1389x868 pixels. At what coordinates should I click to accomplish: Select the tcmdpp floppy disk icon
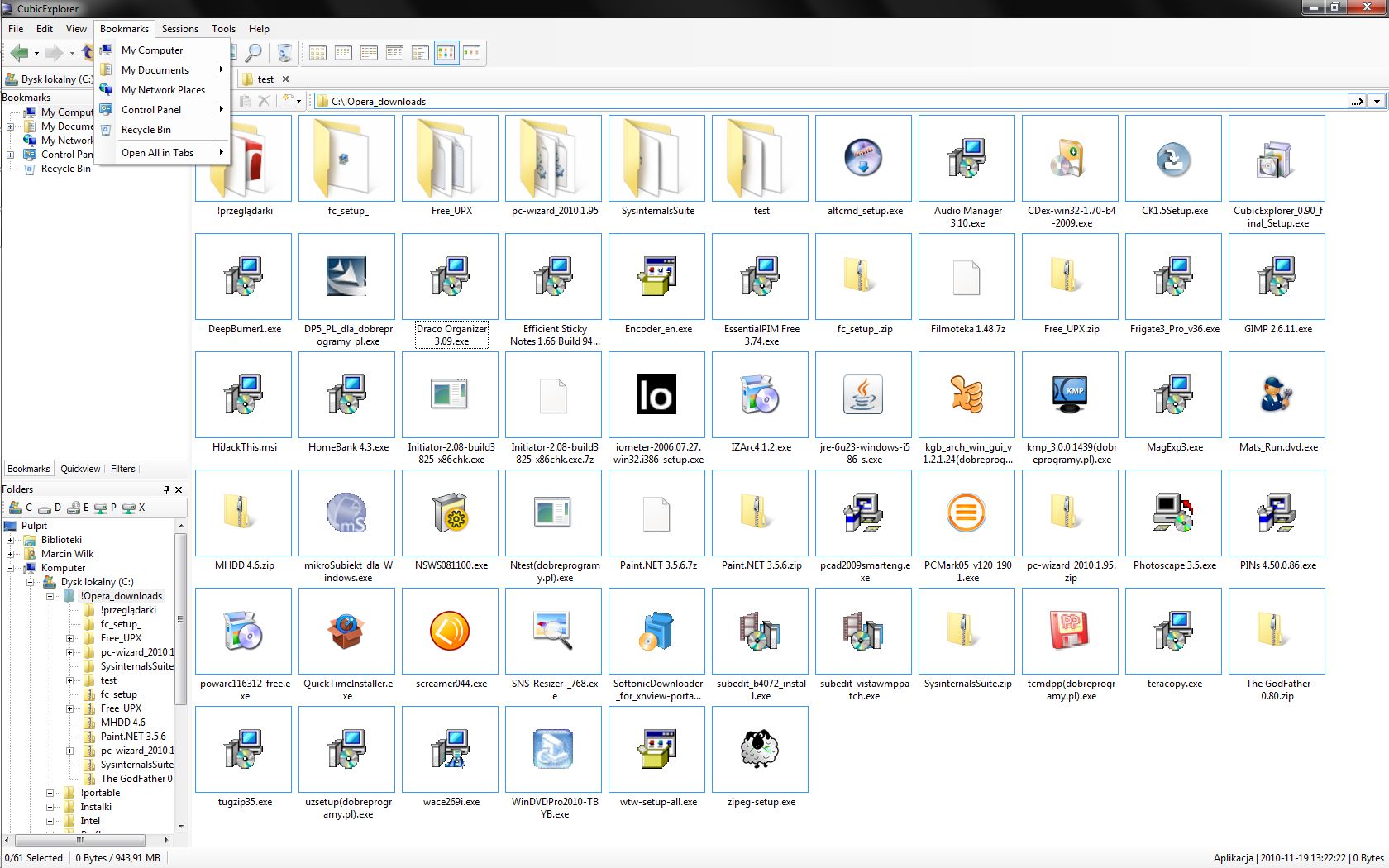1070,631
